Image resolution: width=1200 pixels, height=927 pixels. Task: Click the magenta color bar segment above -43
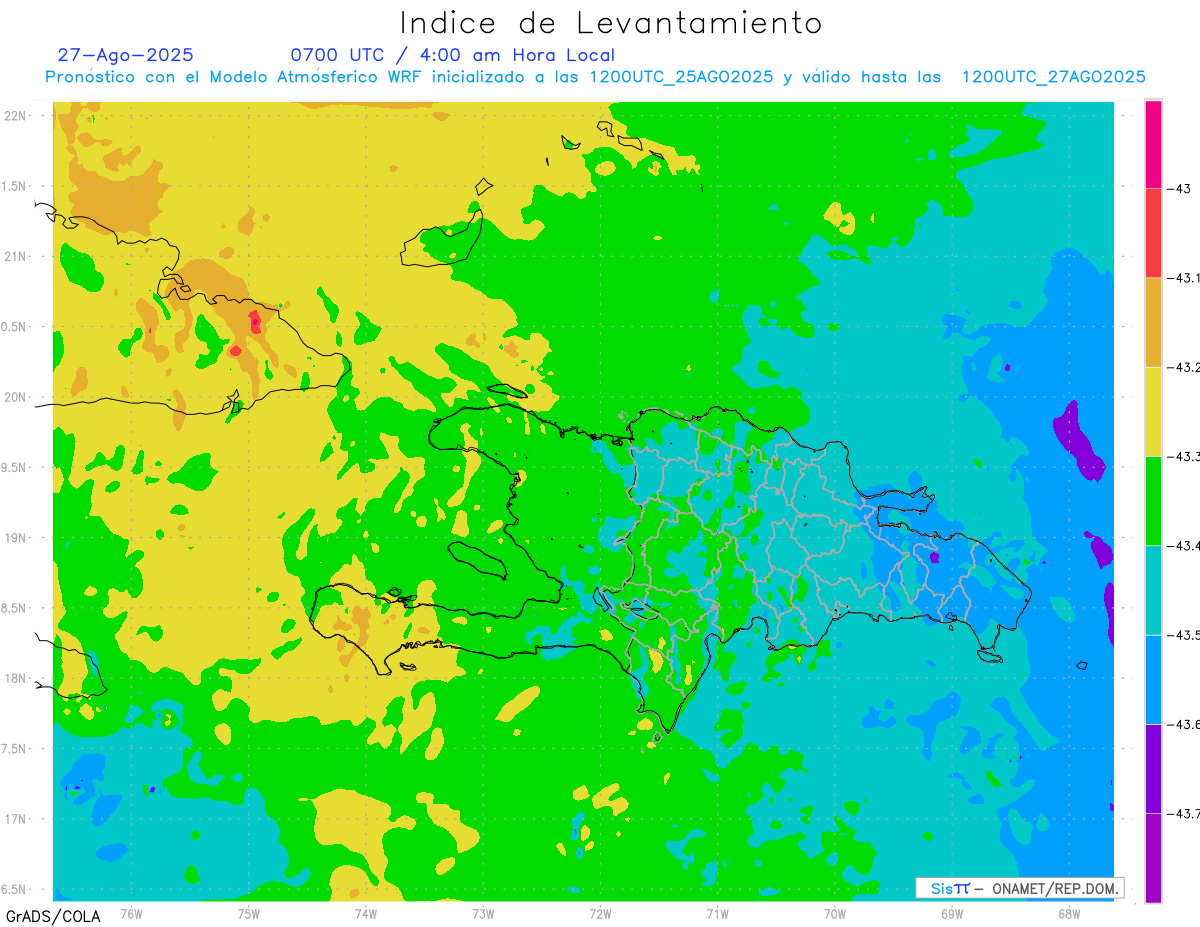coord(1153,144)
